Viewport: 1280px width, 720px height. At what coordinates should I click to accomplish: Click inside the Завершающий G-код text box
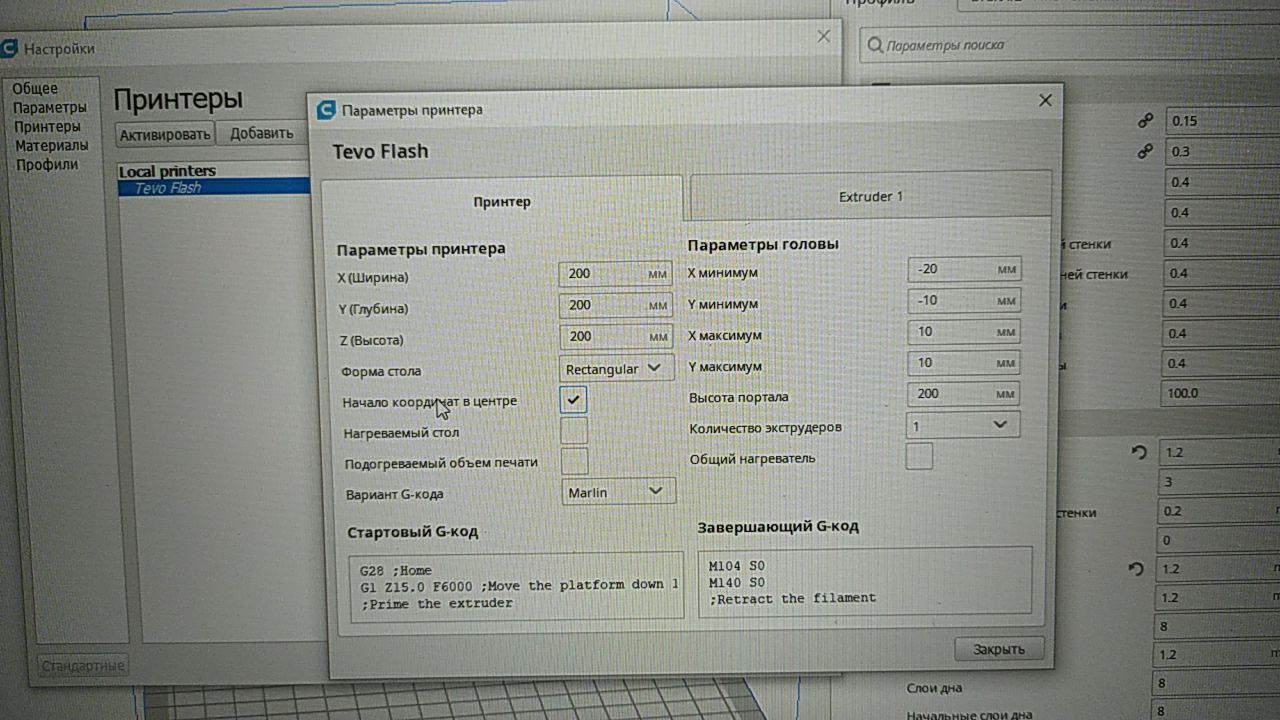point(865,580)
